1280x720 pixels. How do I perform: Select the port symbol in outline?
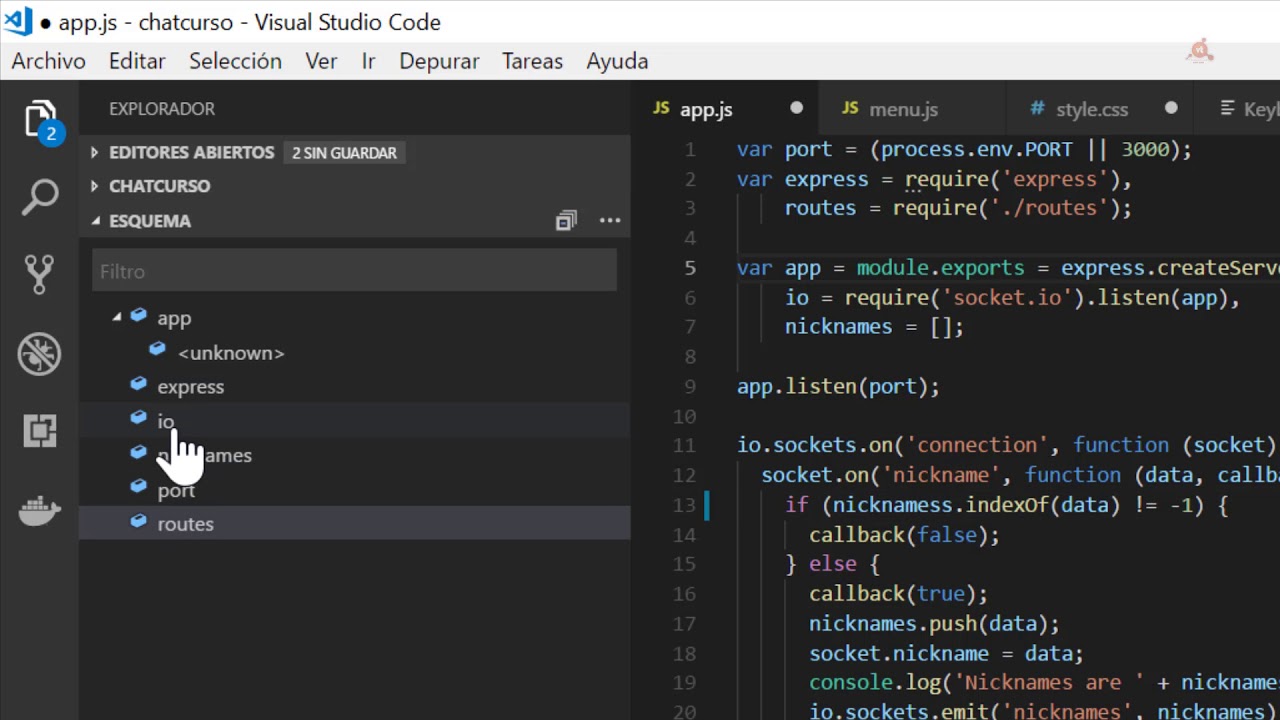(x=354, y=490)
